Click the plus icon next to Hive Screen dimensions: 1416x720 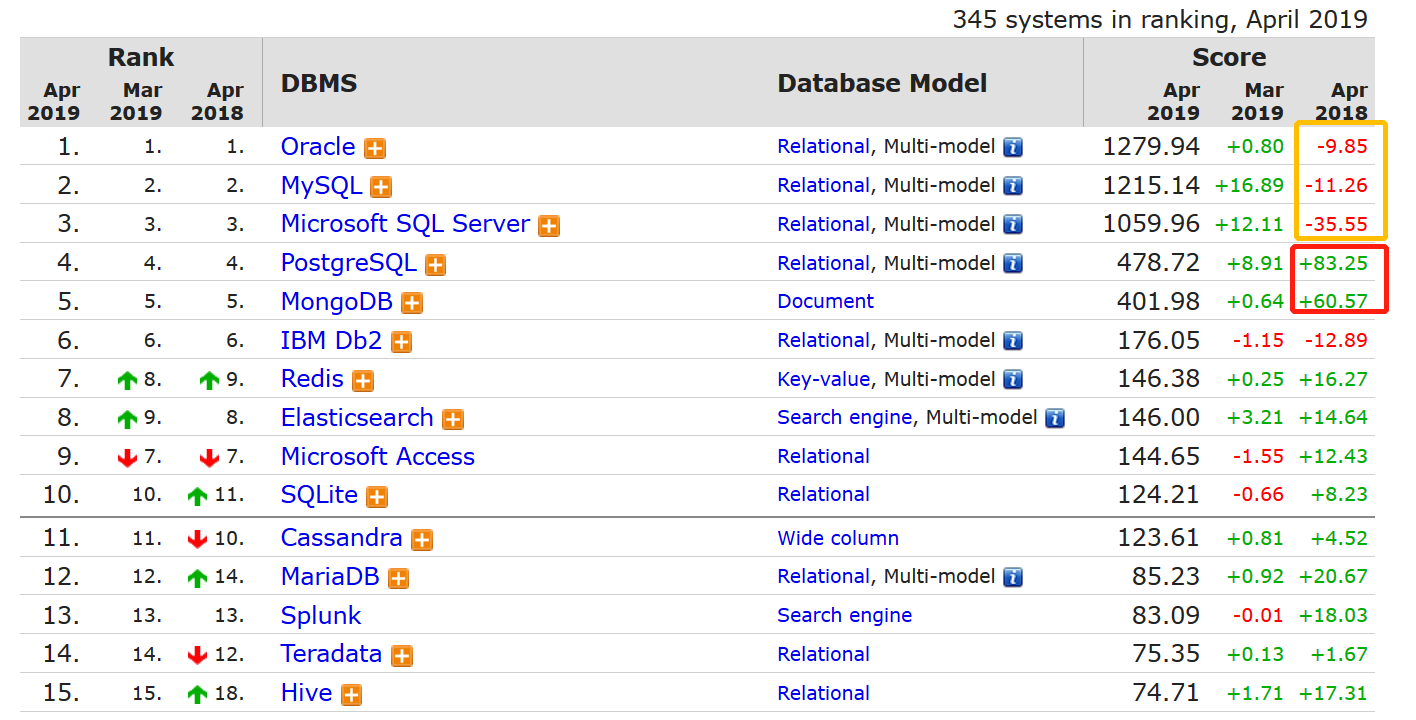pyautogui.click(x=351, y=695)
